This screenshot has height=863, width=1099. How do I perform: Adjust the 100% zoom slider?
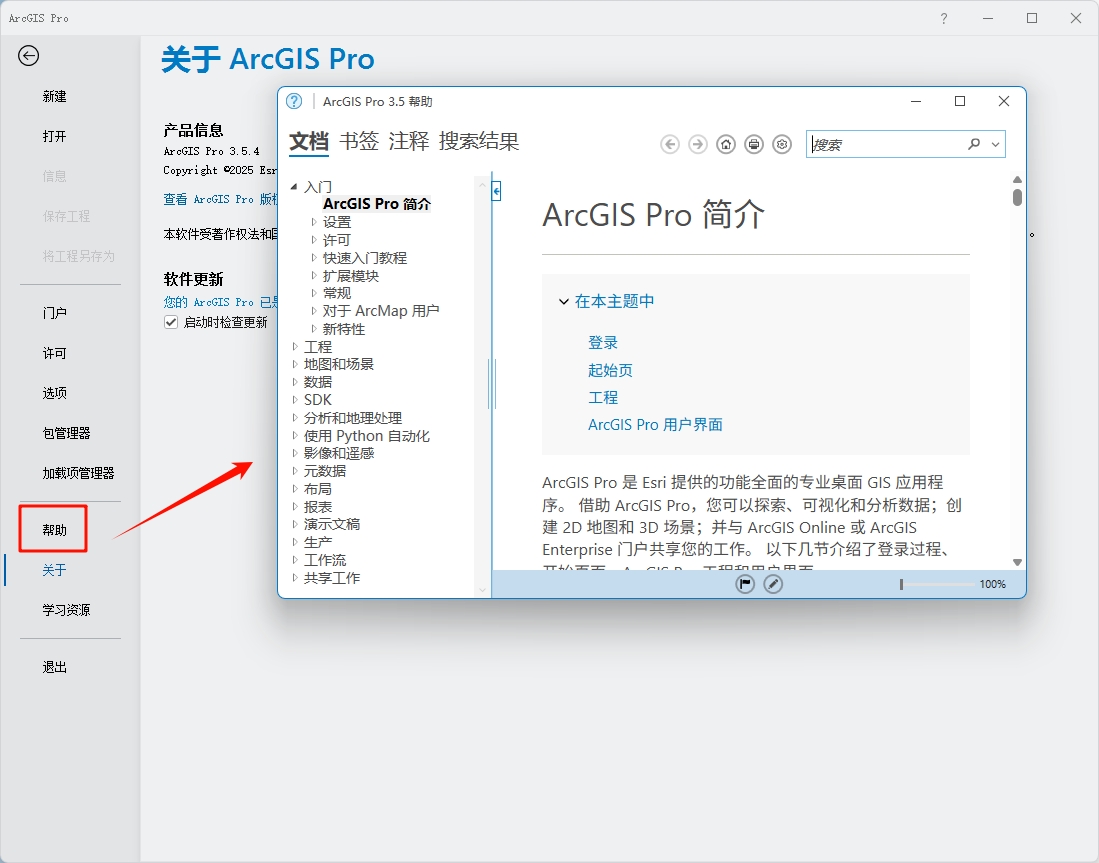900,583
